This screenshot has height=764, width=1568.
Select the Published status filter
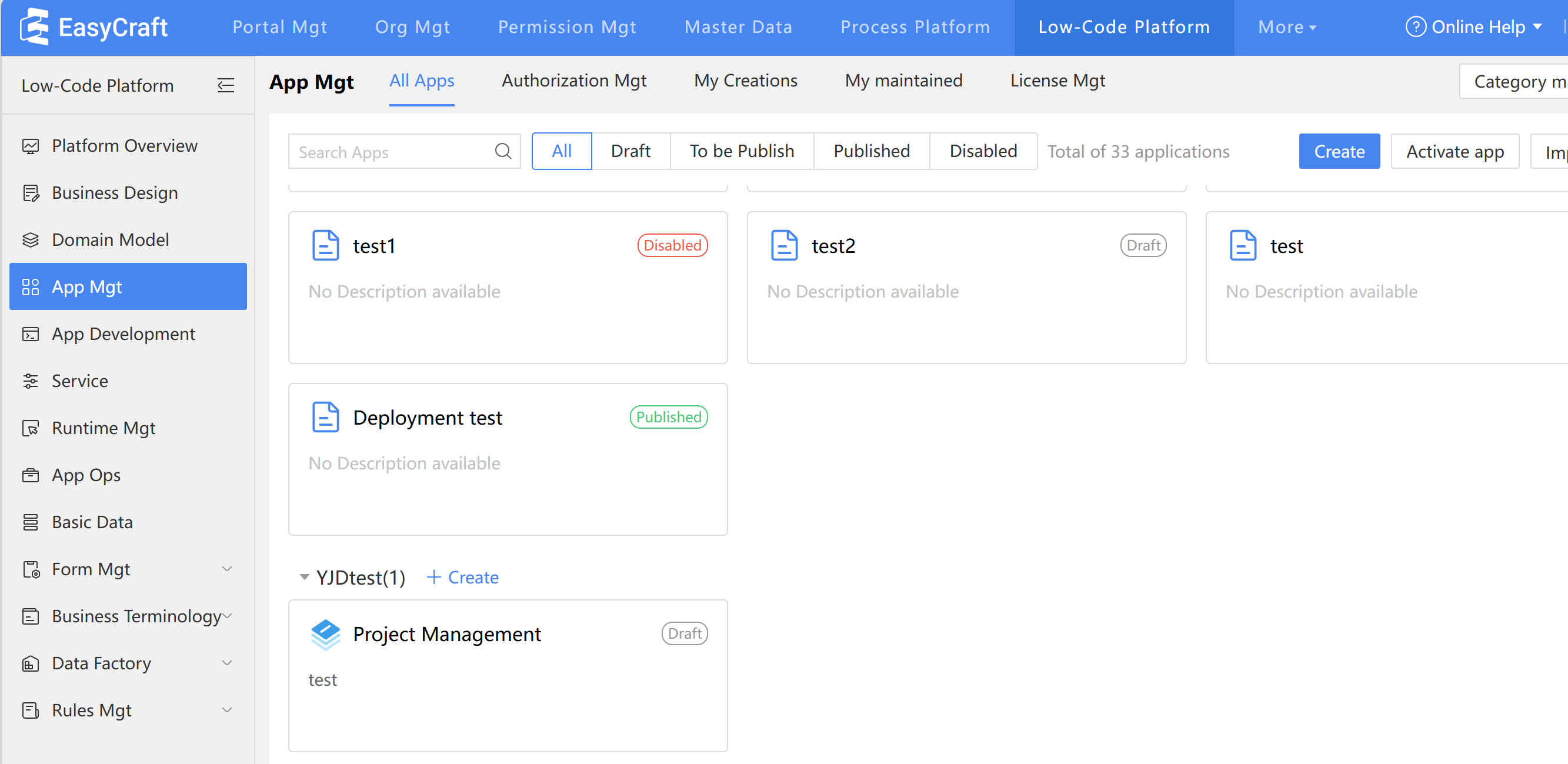(x=871, y=151)
